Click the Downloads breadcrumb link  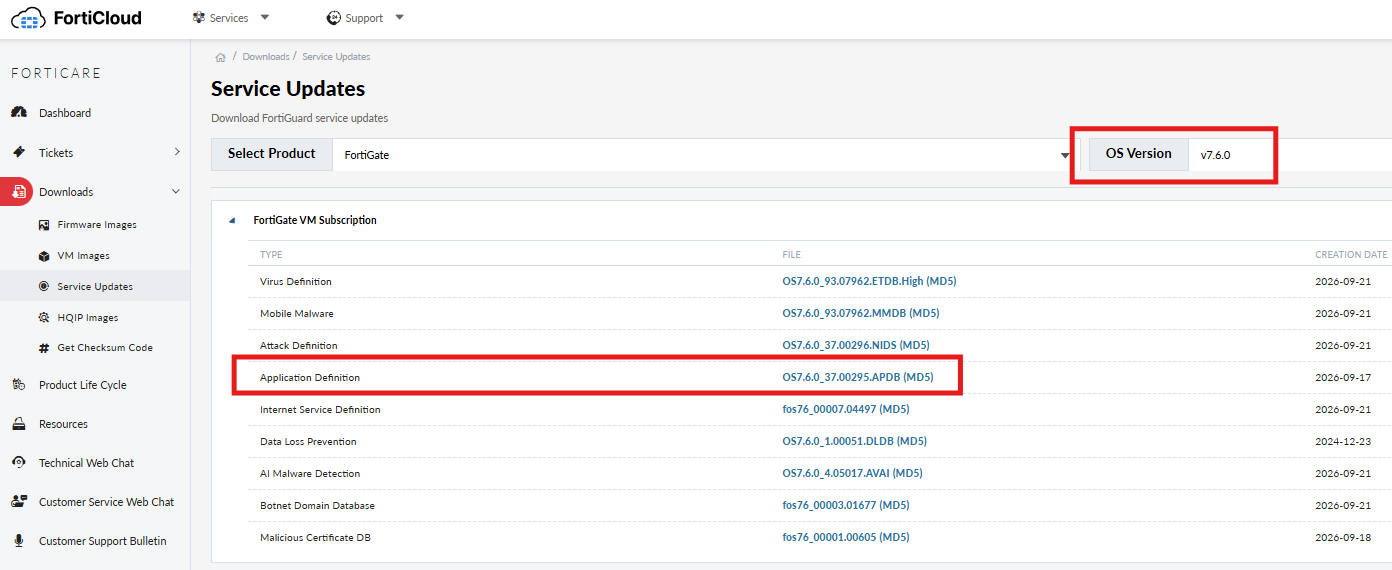coord(266,57)
